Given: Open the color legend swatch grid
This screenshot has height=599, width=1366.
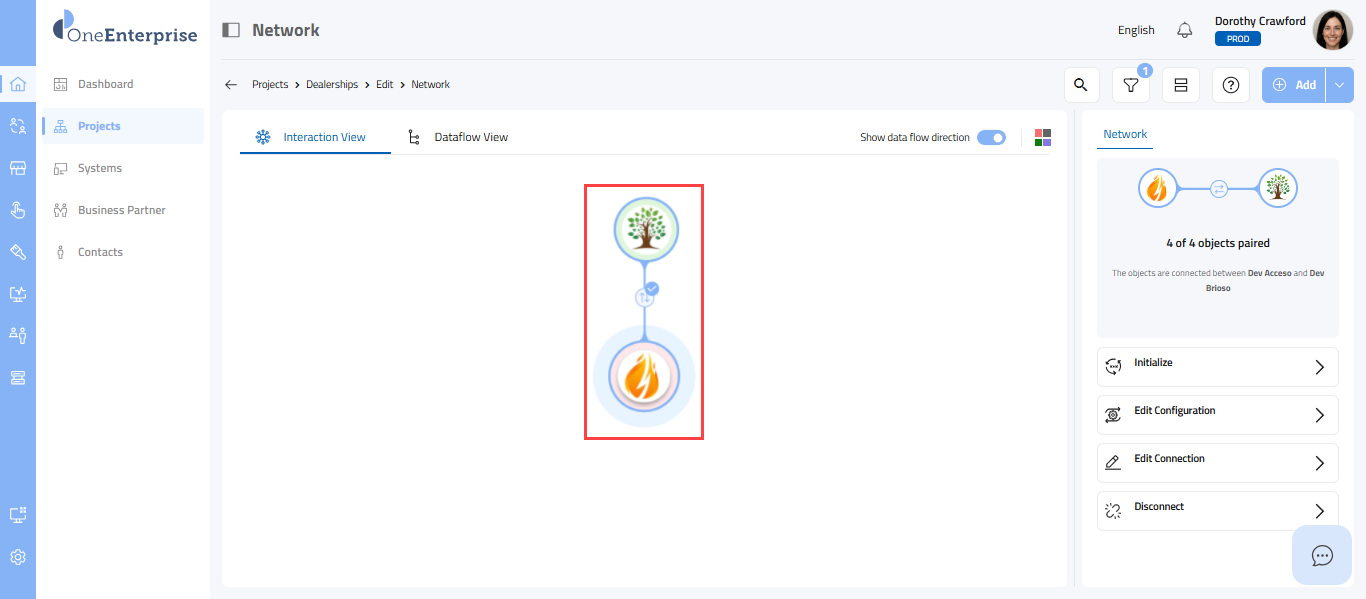Looking at the screenshot, I should point(1043,137).
